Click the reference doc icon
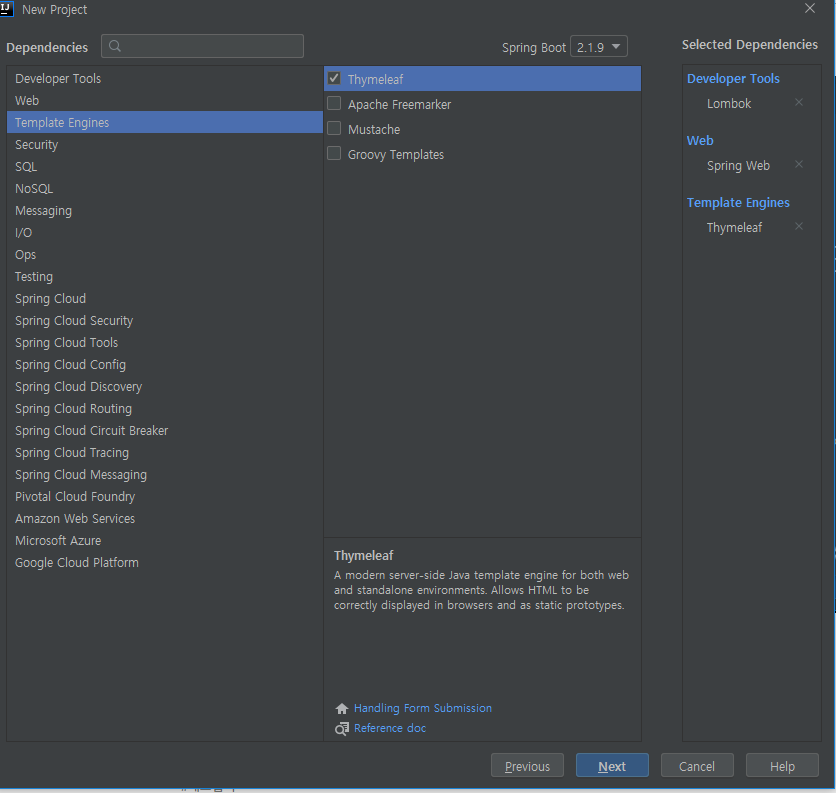The image size is (836, 793). pyautogui.click(x=342, y=728)
